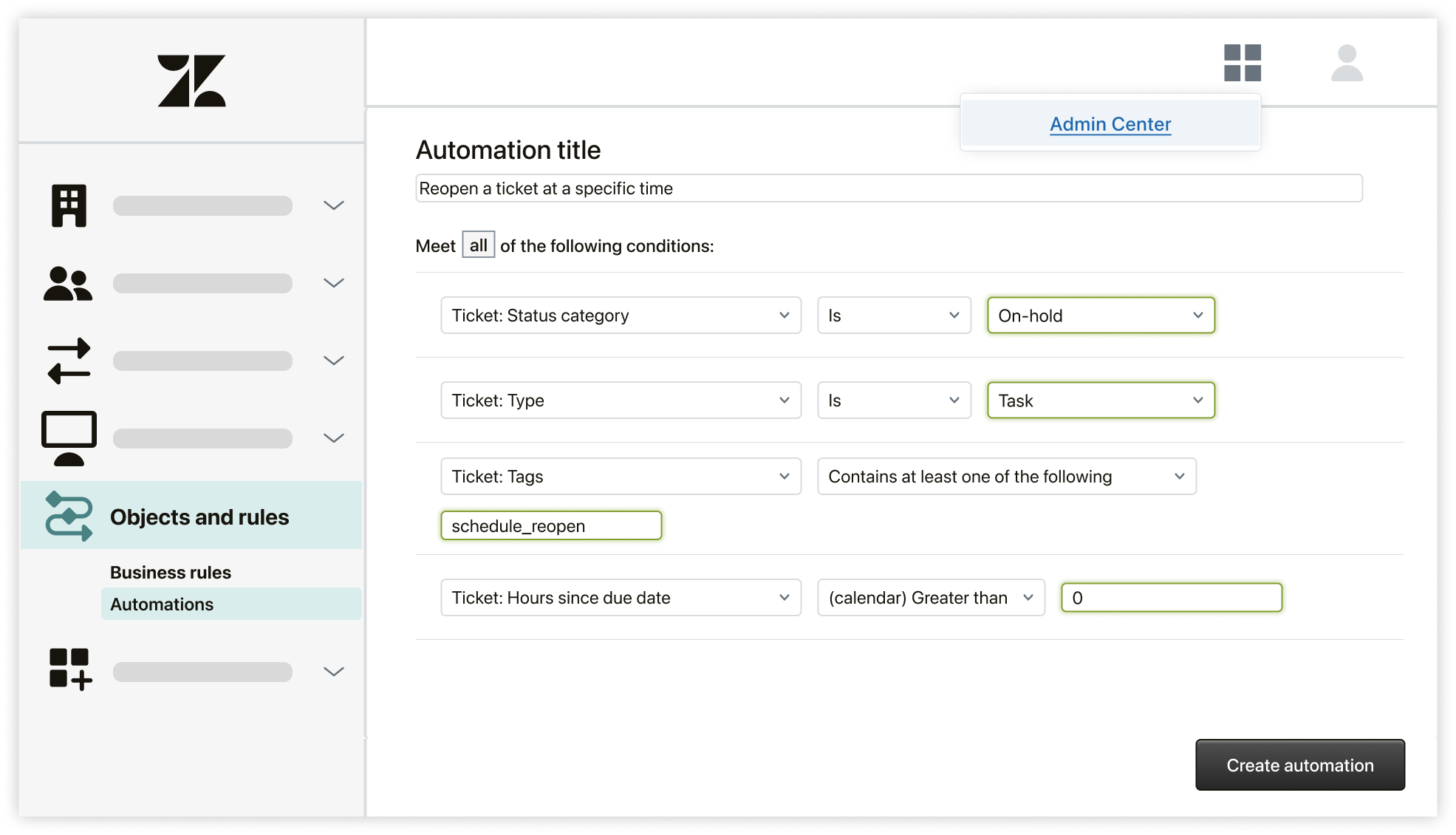Image resolution: width=1456 pixels, height=835 pixels.
Task: Open Admin Center link
Action: 1110,124
